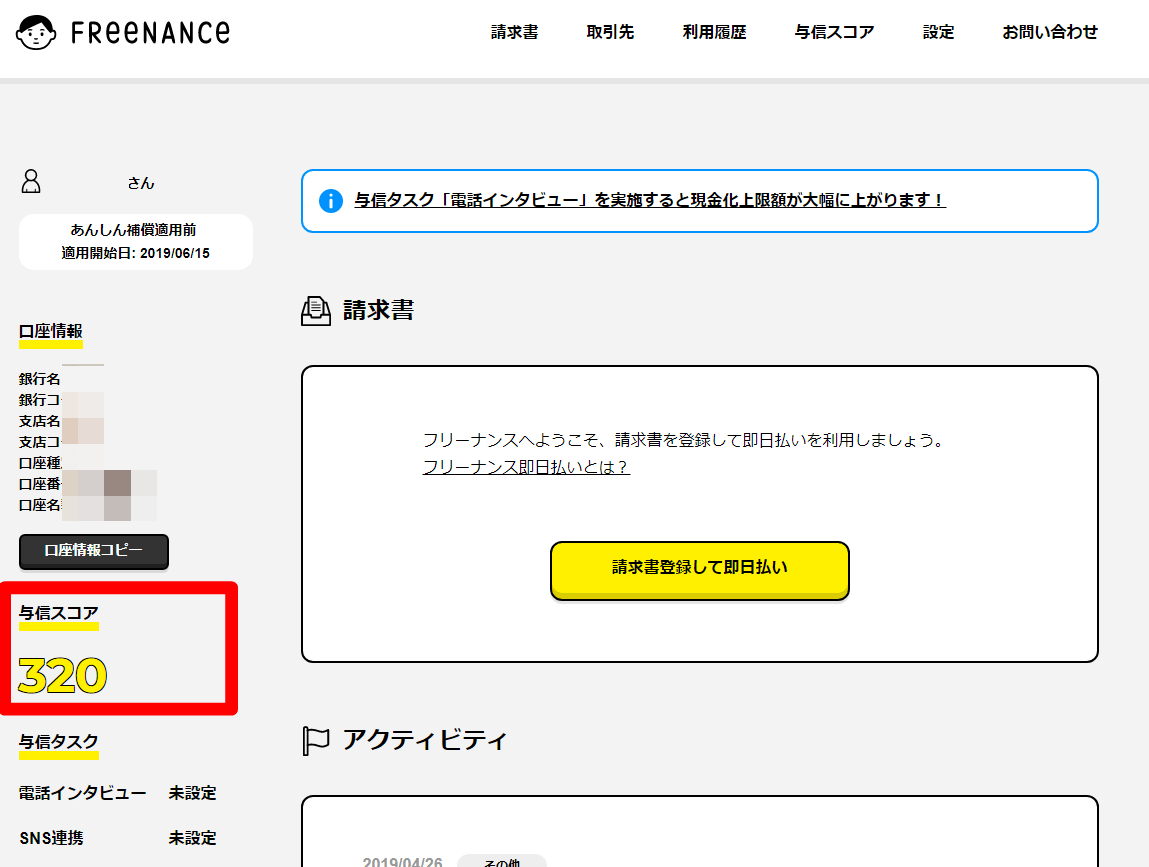This screenshot has width=1149, height=867.
Task: Click the 銀行名 label in account info
Action: click(40, 379)
